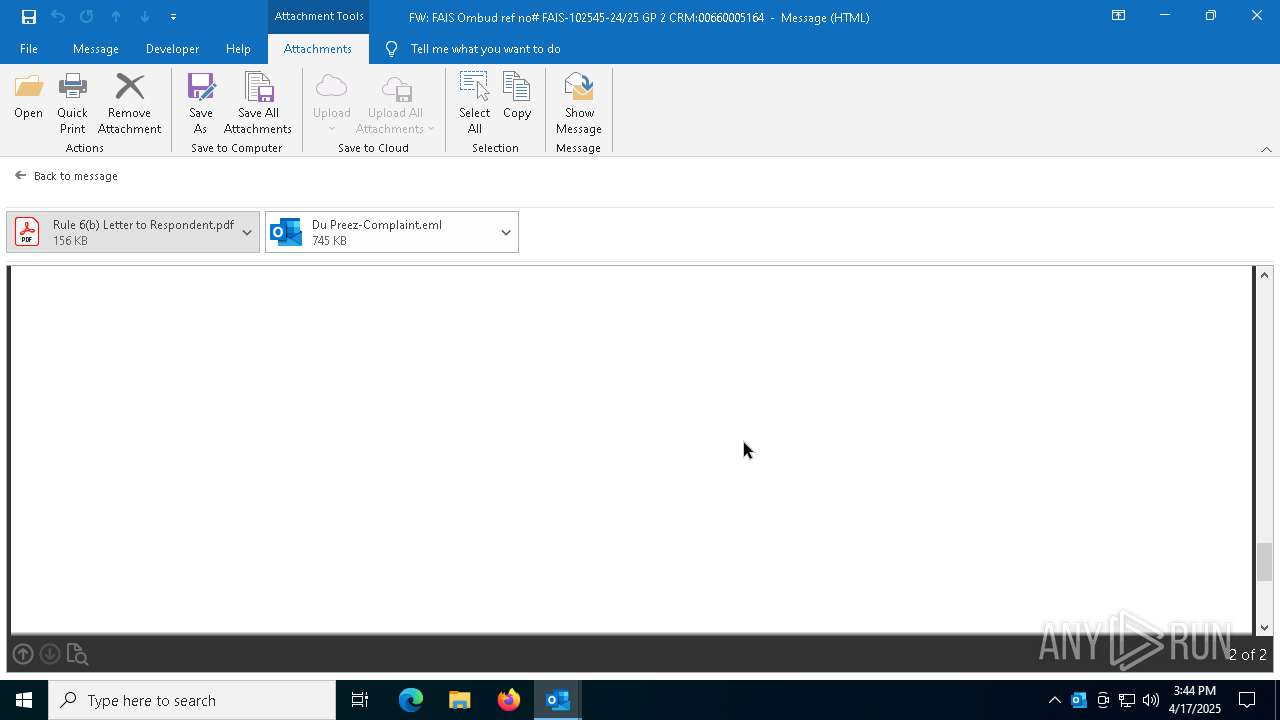1280x720 pixels.
Task: Quick Print the attachment
Action: (72, 104)
